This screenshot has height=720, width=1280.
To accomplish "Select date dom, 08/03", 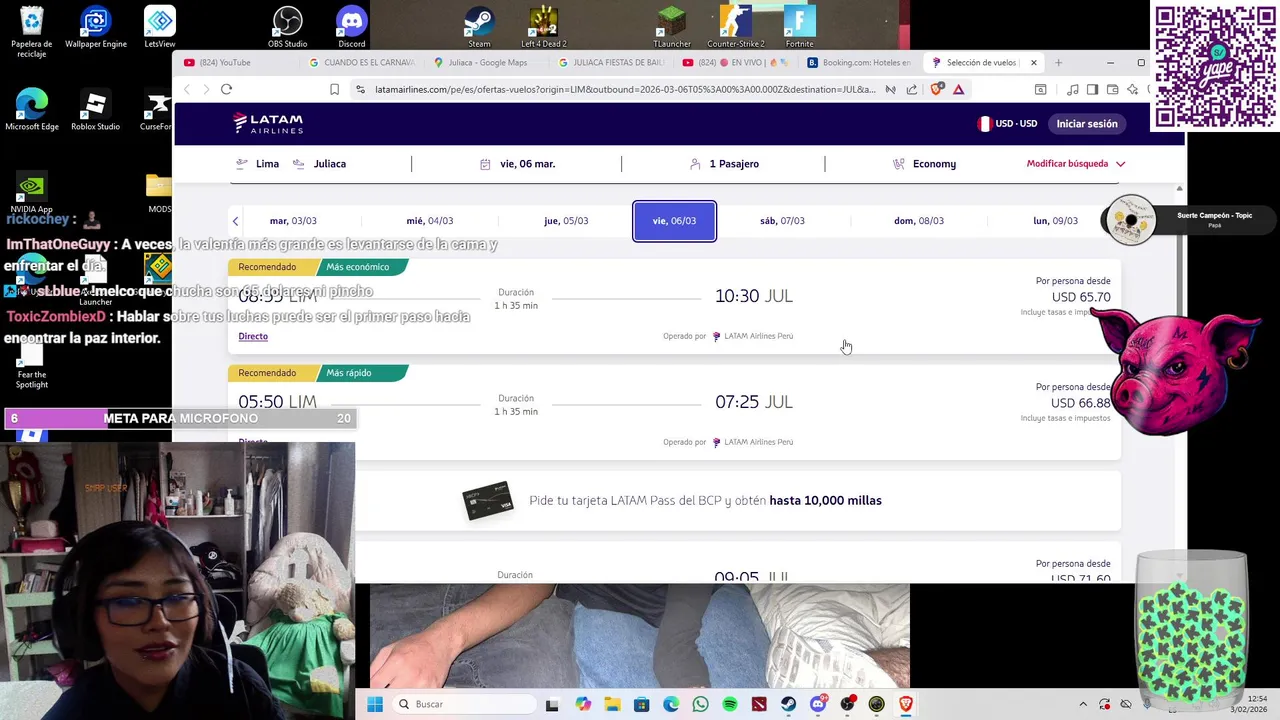I will [x=918, y=221].
